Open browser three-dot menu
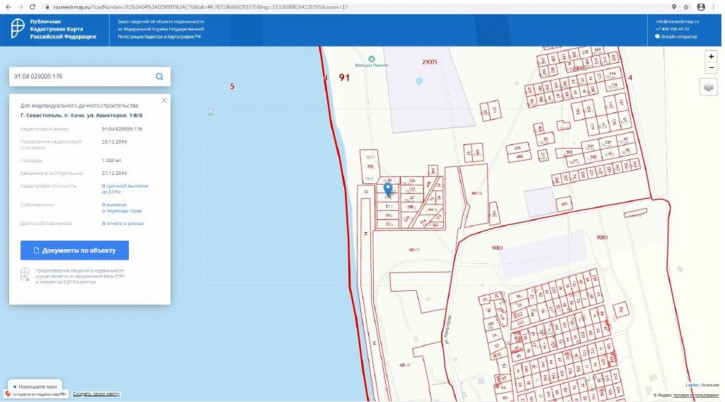The height and width of the screenshot is (402, 725). point(715,6)
